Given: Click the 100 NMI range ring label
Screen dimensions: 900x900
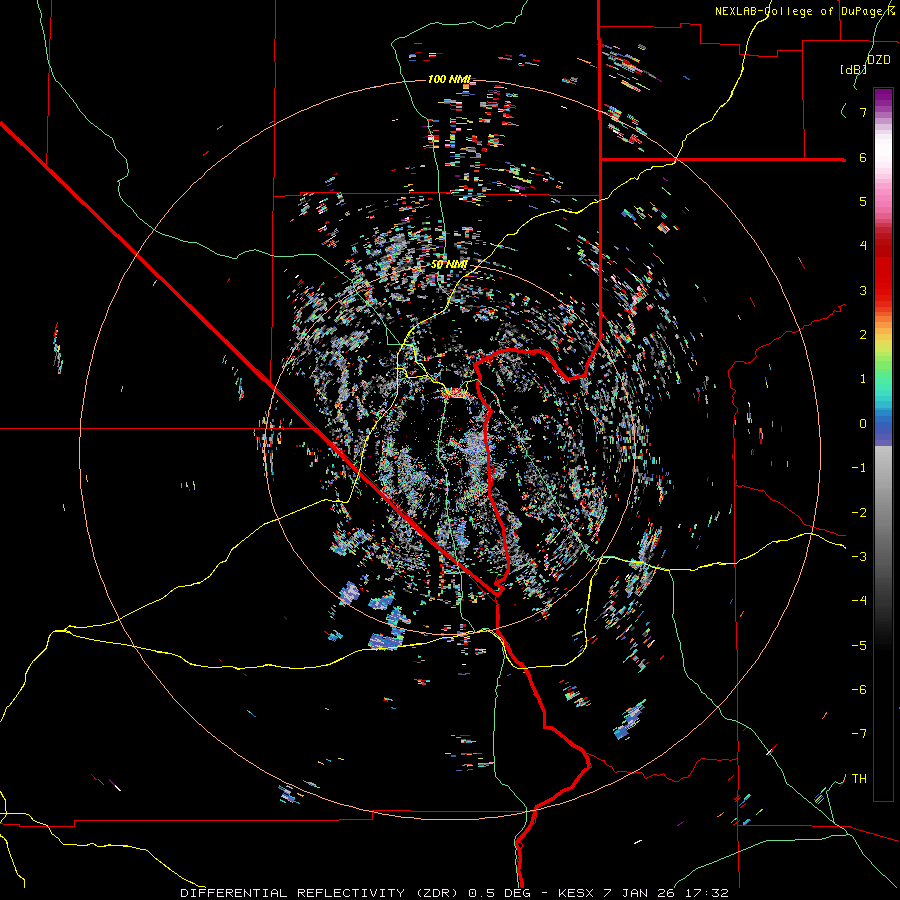Looking at the screenshot, I should pyautogui.click(x=449, y=79).
